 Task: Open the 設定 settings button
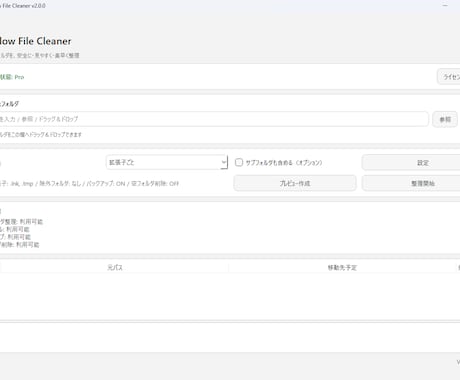point(423,163)
